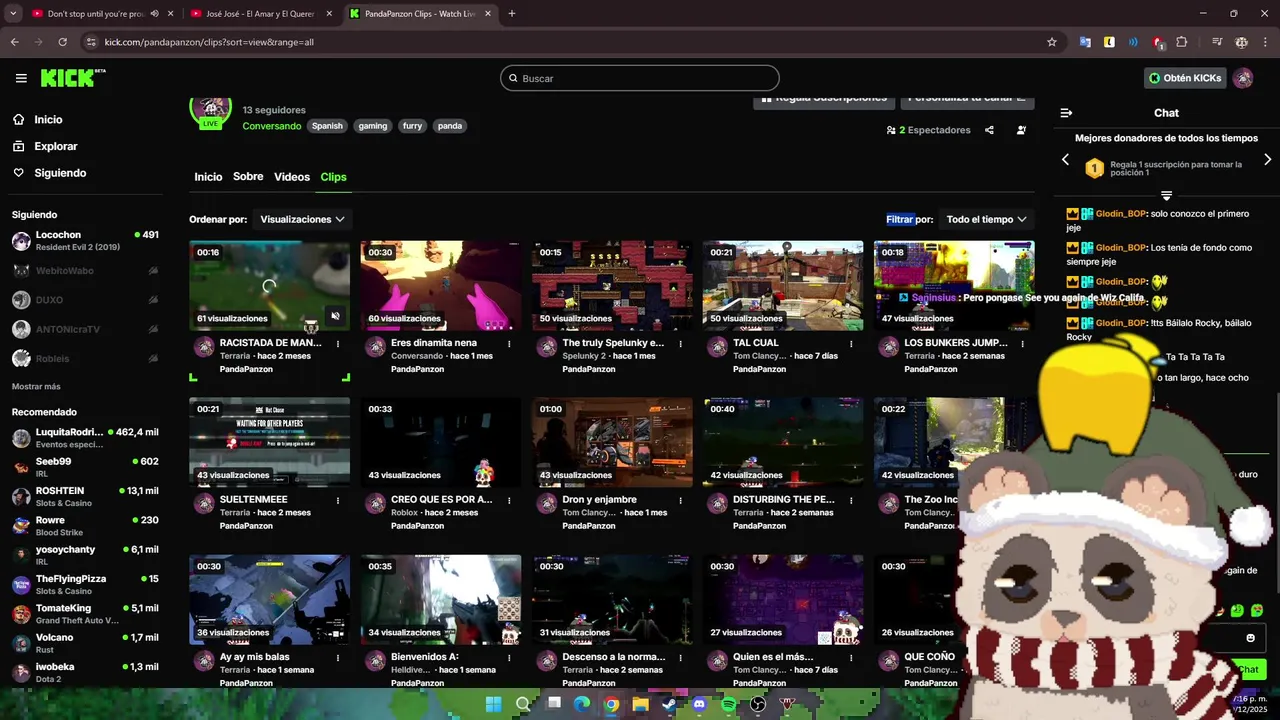Image resolution: width=1280 pixels, height=720 pixels.
Task: Open OBS Studio from the taskbar
Action: 758,705
